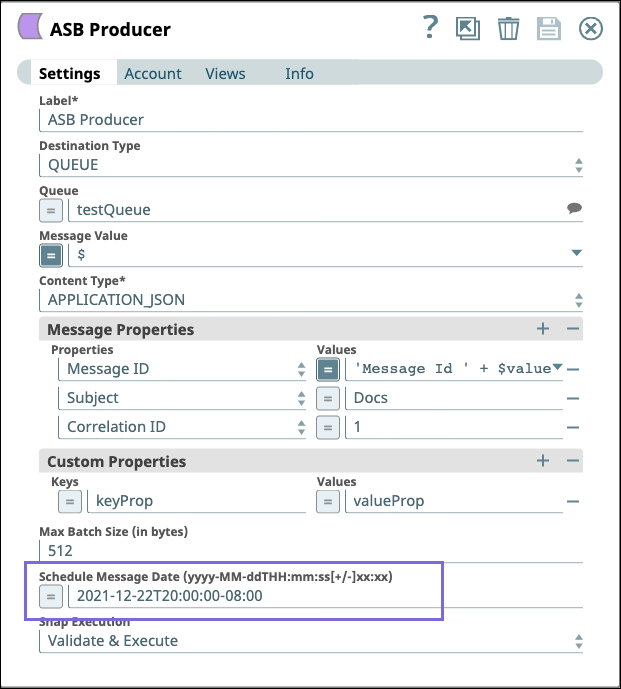Delete the snap with trash icon

click(508, 29)
